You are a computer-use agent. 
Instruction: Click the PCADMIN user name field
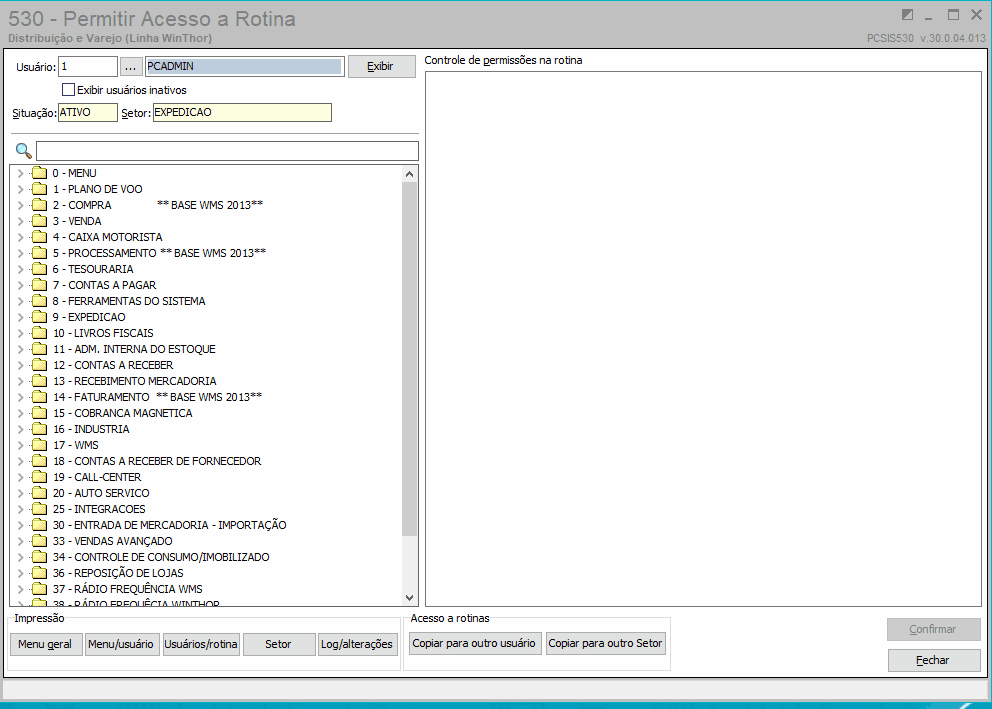pos(244,66)
